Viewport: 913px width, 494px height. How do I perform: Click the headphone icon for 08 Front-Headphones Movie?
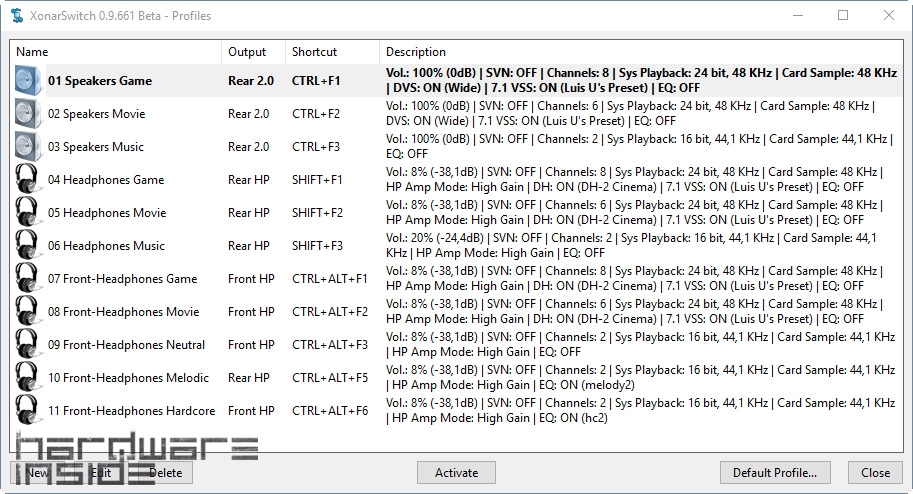(27, 312)
